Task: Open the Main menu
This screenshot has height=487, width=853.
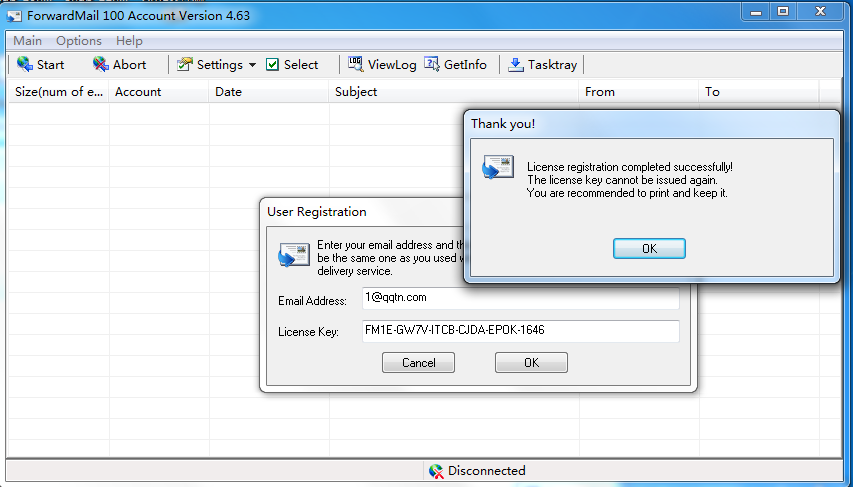Action: click(x=27, y=41)
